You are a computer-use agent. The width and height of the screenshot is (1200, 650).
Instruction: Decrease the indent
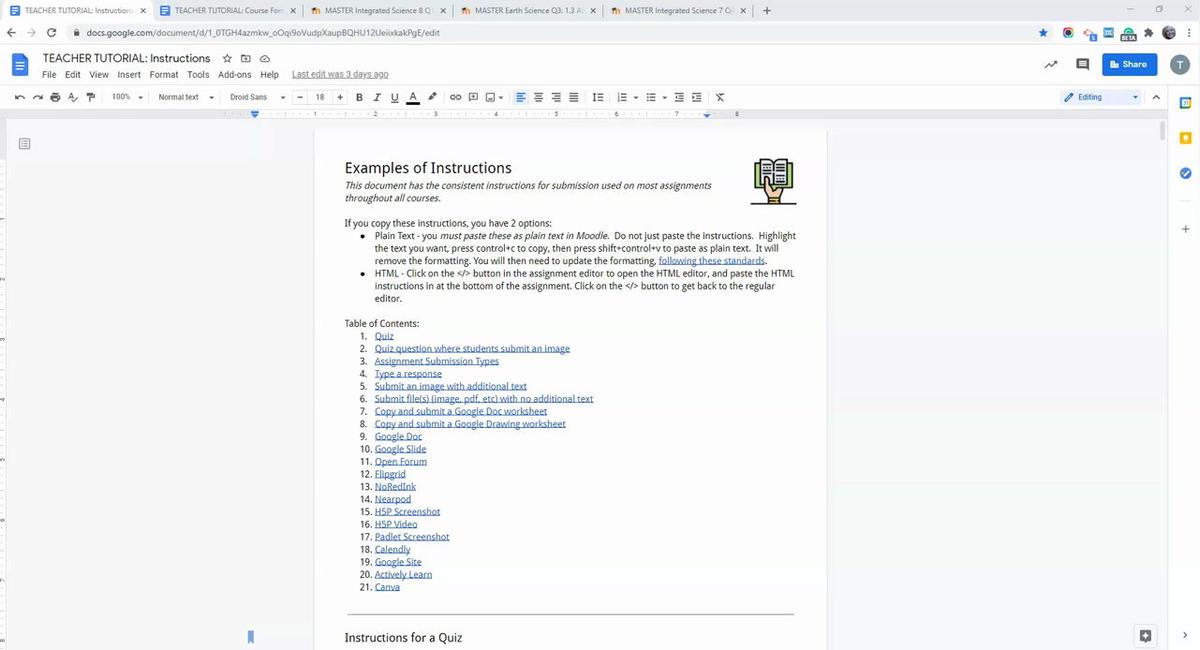[679, 97]
